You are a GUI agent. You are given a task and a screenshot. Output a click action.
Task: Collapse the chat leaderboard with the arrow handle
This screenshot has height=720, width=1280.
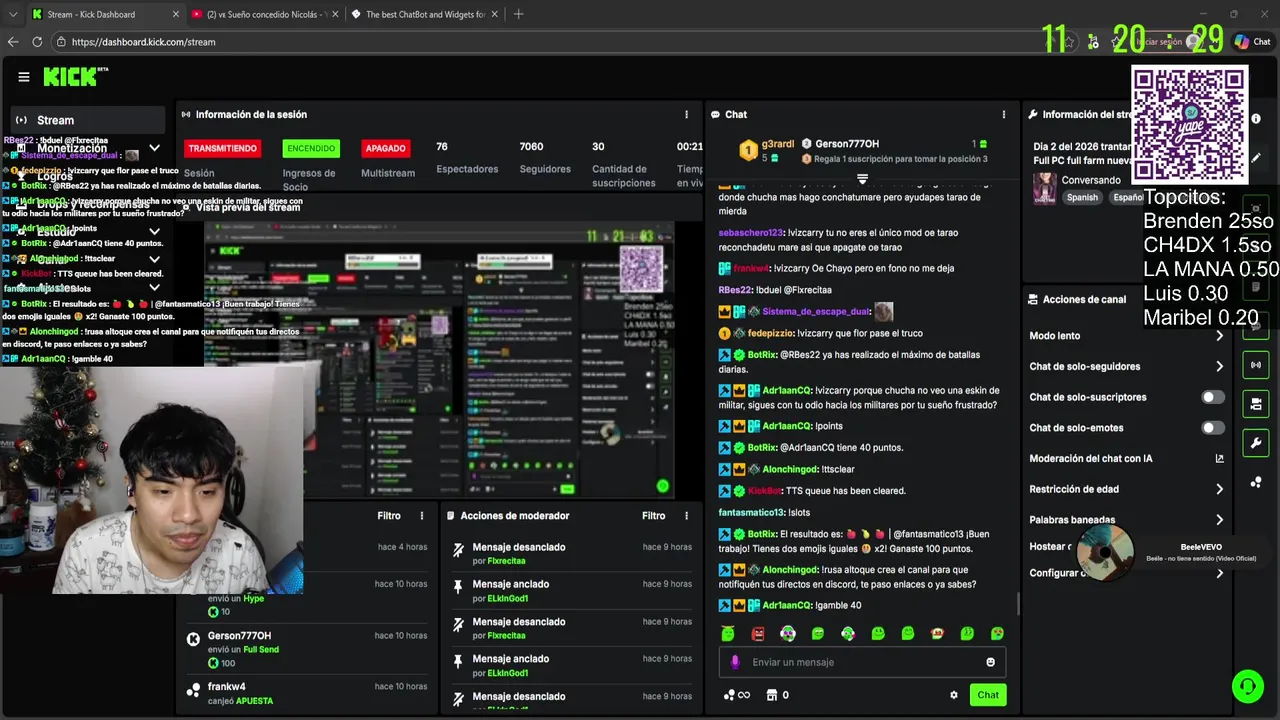(862, 179)
